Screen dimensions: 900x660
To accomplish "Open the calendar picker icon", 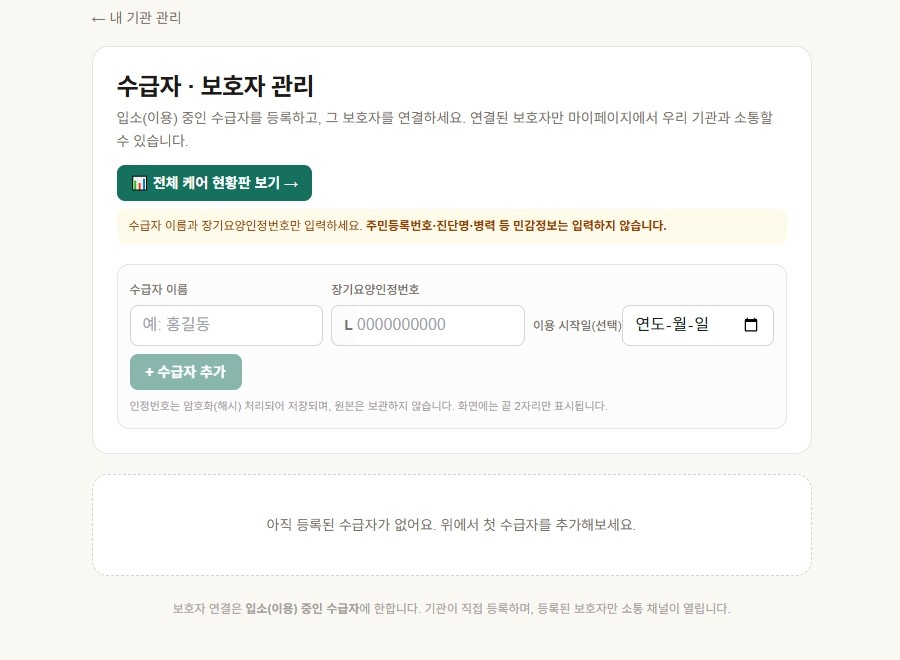I will click(x=750, y=325).
